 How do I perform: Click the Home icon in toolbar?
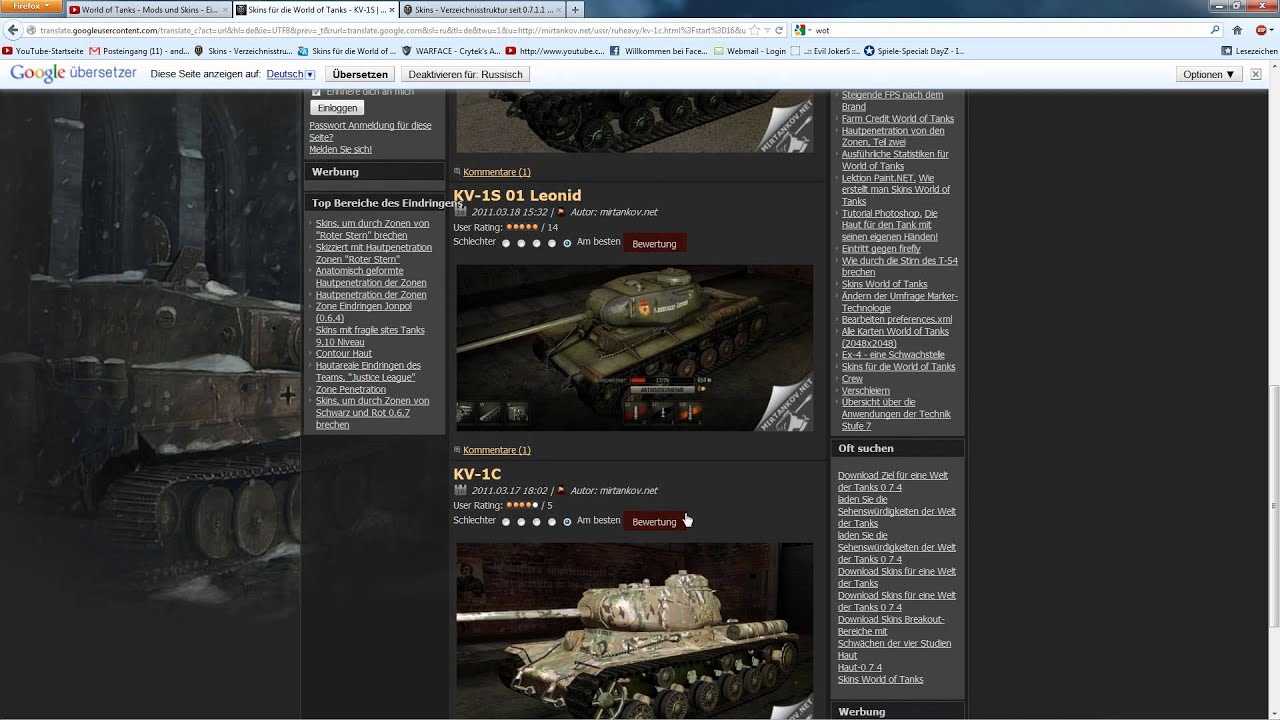pyautogui.click(x=1237, y=30)
